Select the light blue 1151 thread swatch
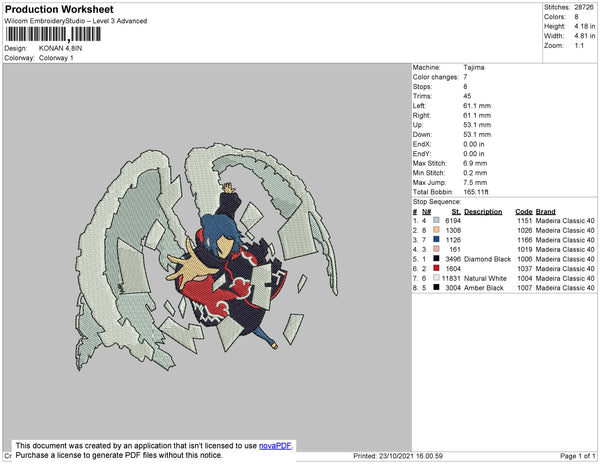The height and width of the screenshot is (464, 600). [x=436, y=220]
